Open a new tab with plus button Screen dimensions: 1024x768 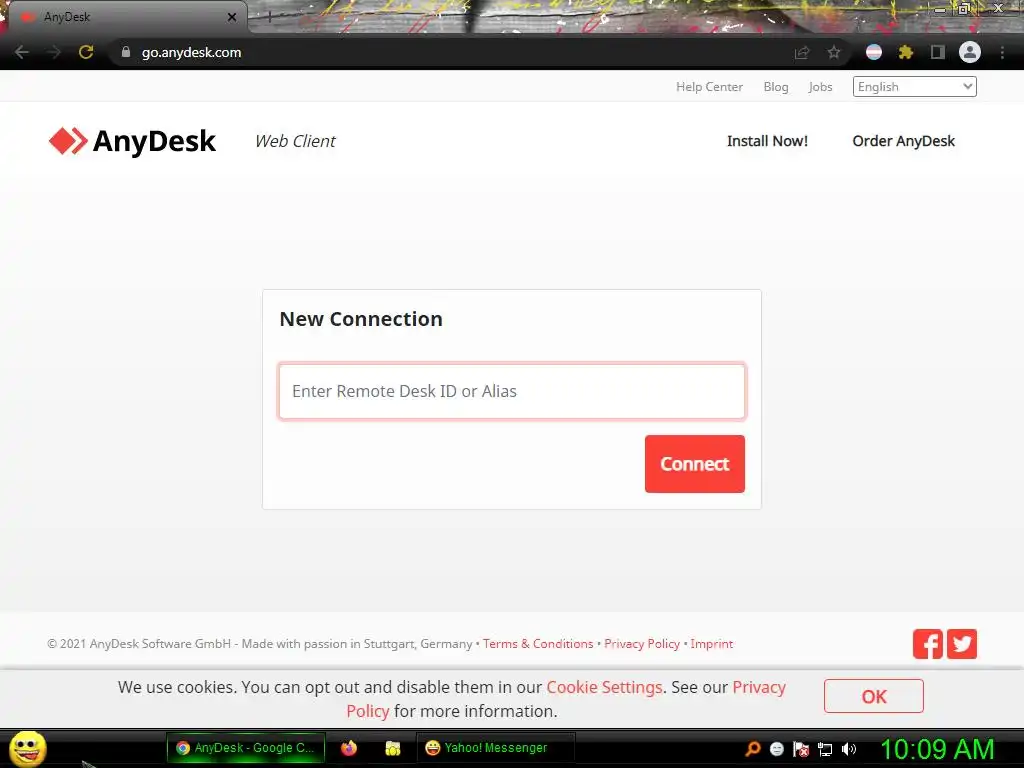(269, 18)
